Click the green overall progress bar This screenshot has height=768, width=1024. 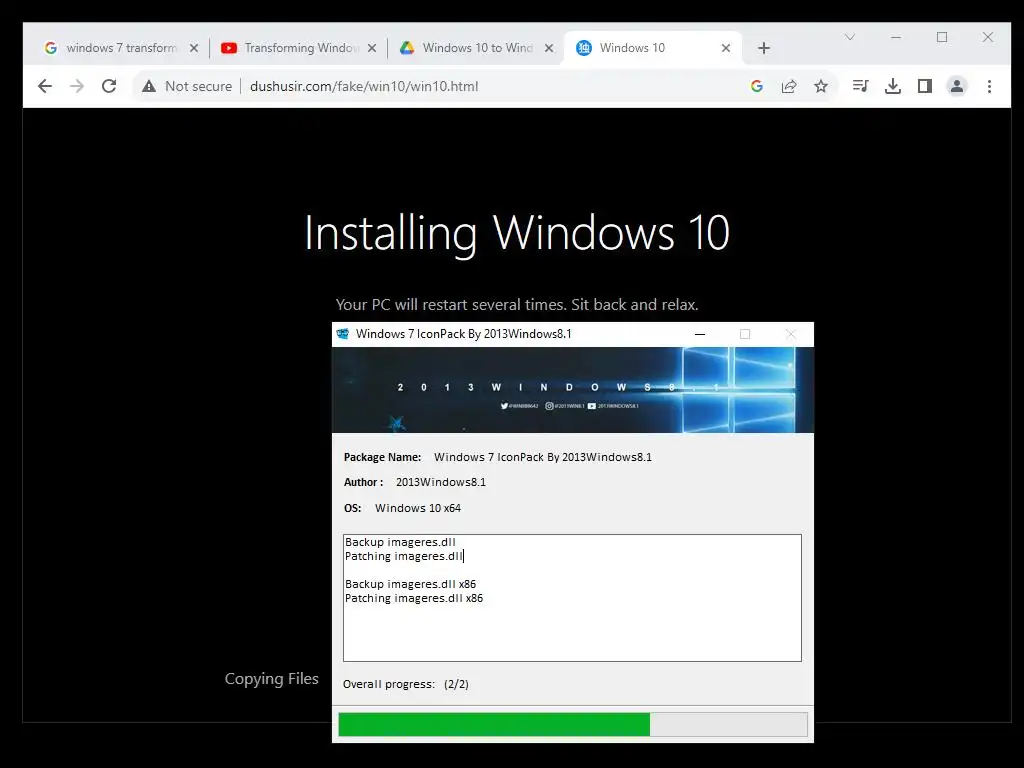[573, 725]
